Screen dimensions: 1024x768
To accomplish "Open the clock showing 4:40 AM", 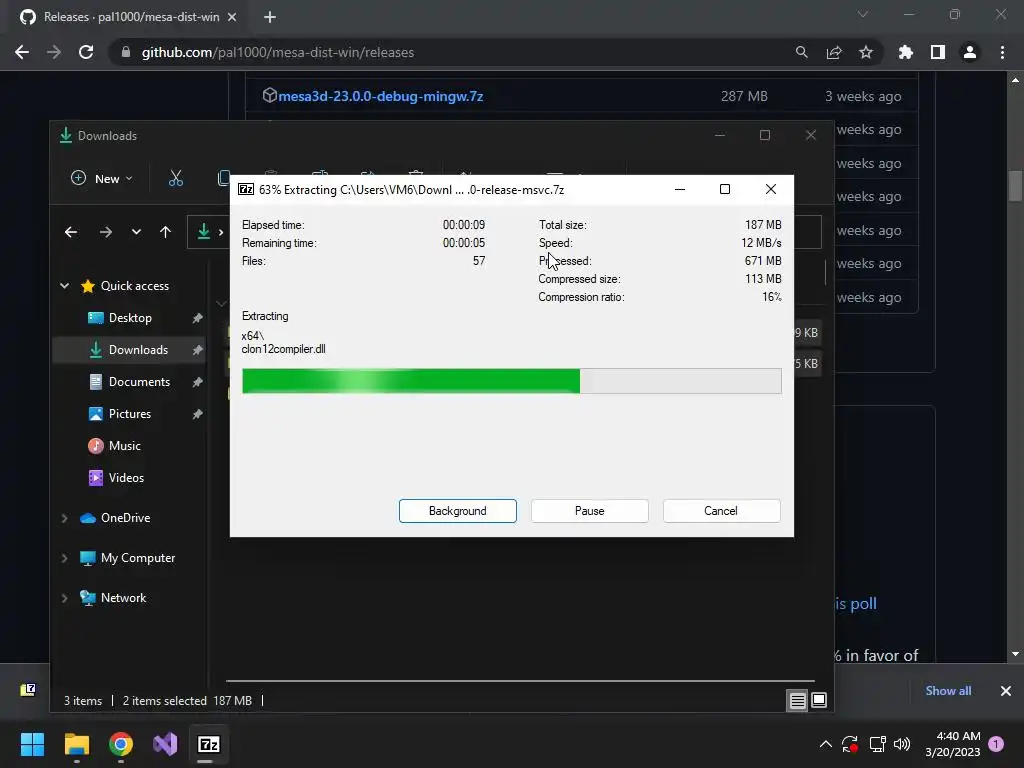I will pos(953,744).
